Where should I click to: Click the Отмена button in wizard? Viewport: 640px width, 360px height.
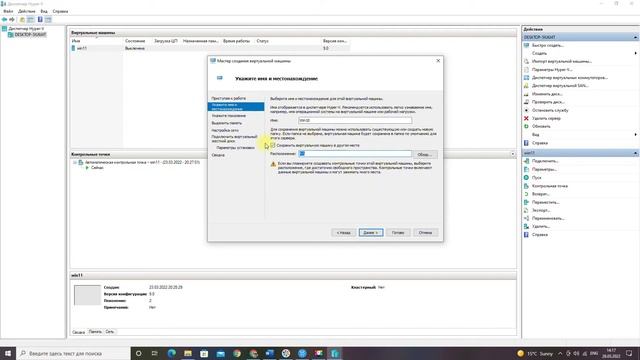[x=425, y=233]
